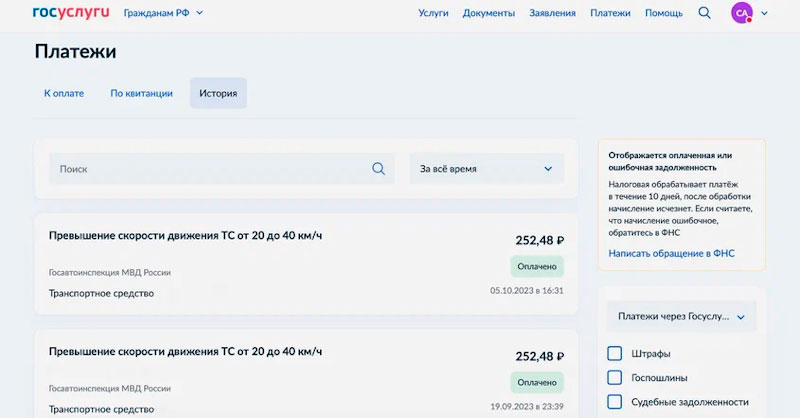Click the Помощь header link

pyautogui.click(x=664, y=13)
